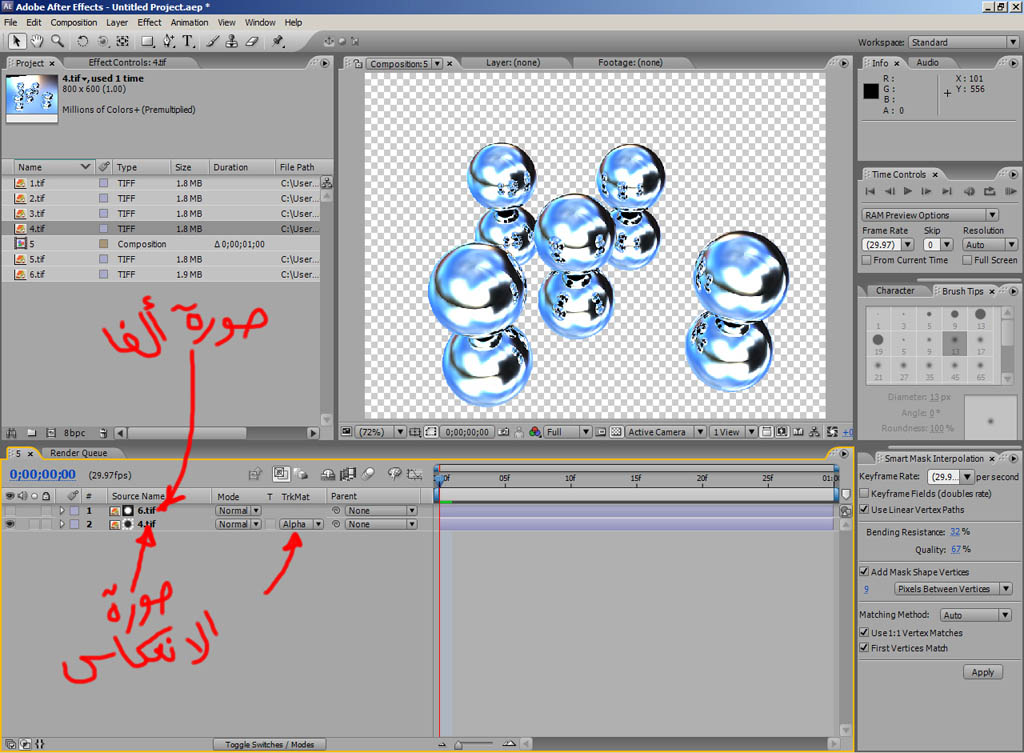Hide the 4.tif layer eye

click(x=10, y=524)
